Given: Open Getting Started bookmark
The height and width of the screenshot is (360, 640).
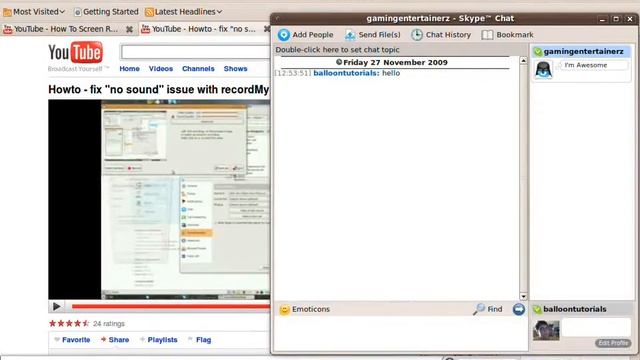Looking at the screenshot, I should tap(106, 12).
